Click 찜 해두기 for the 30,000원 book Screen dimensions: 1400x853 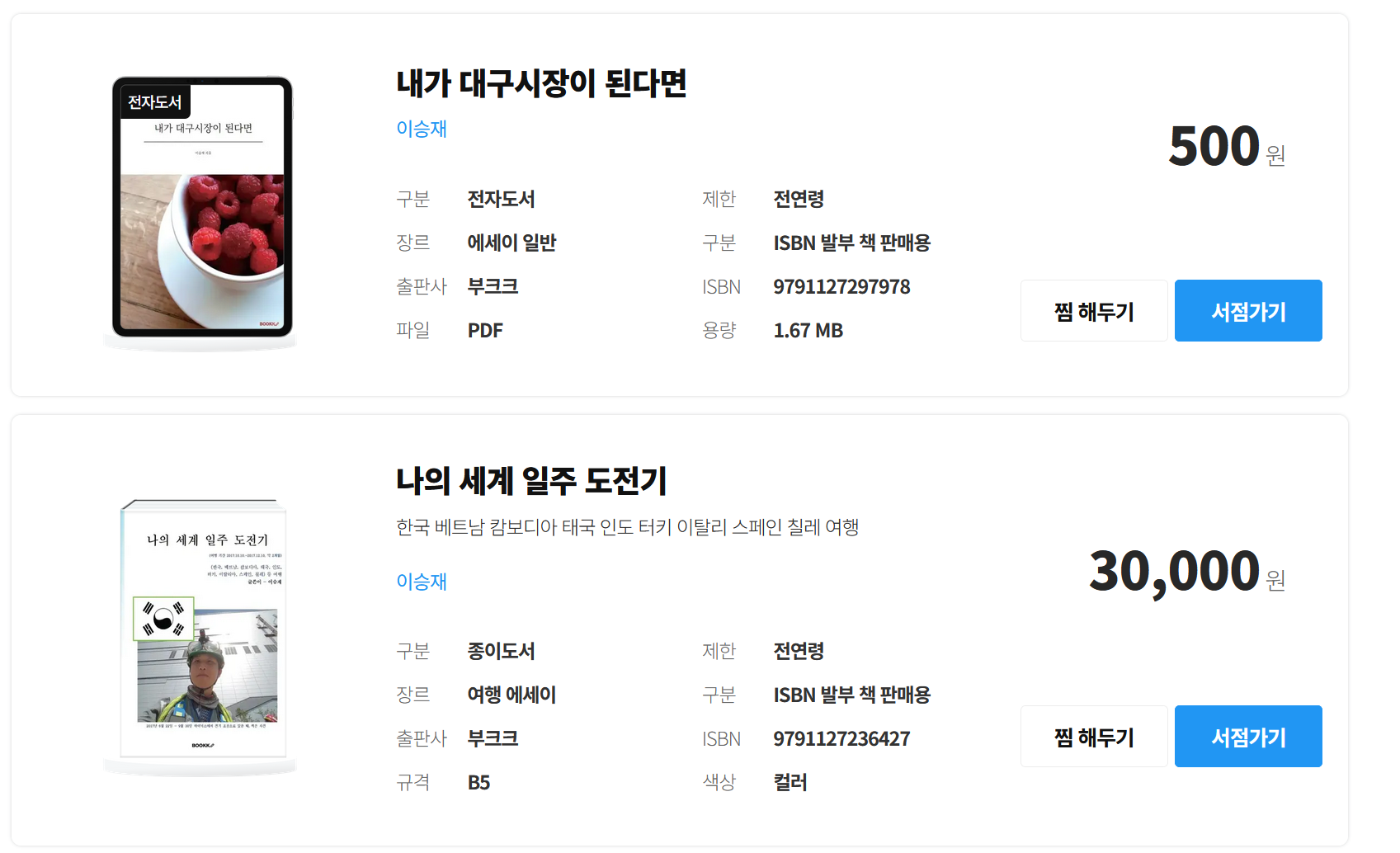click(x=1094, y=737)
